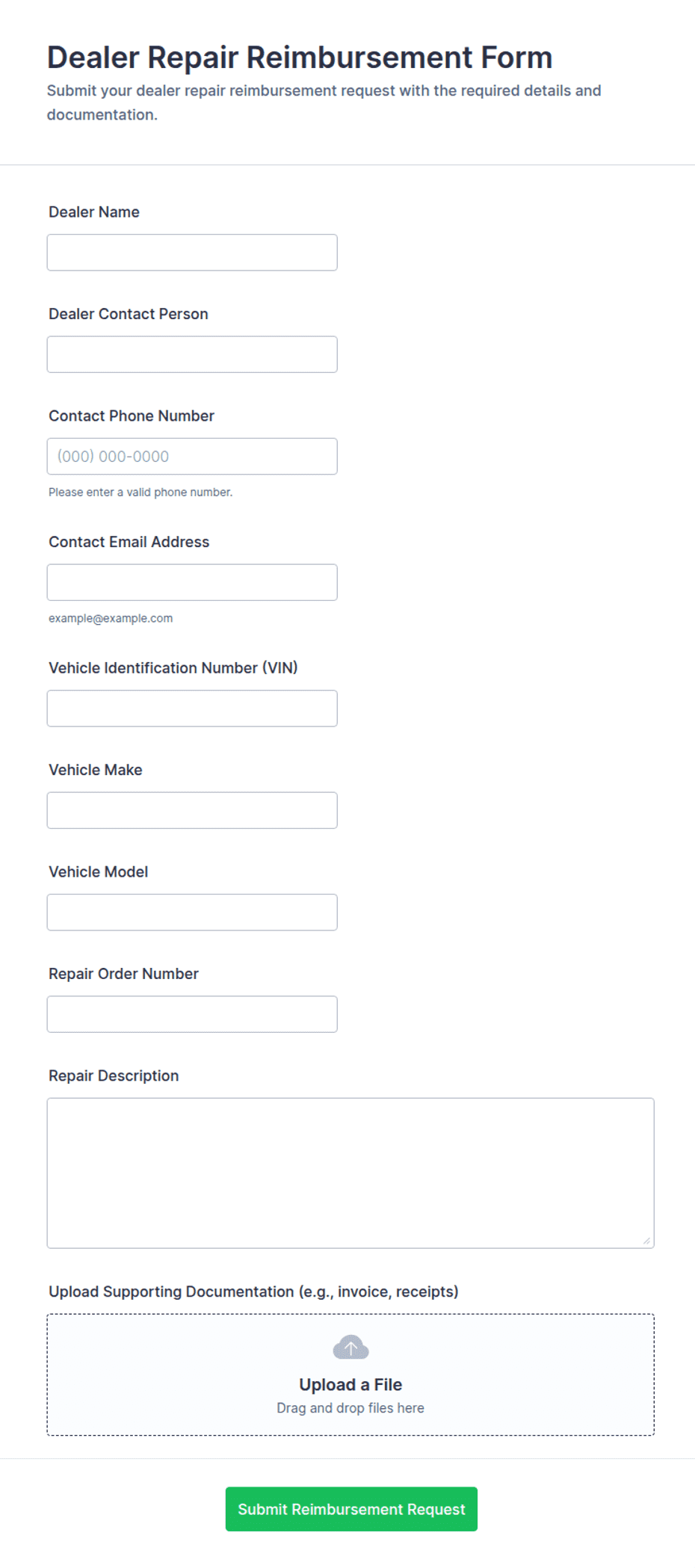
Task: Click the Vehicle Model input box
Action: [192, 912]
